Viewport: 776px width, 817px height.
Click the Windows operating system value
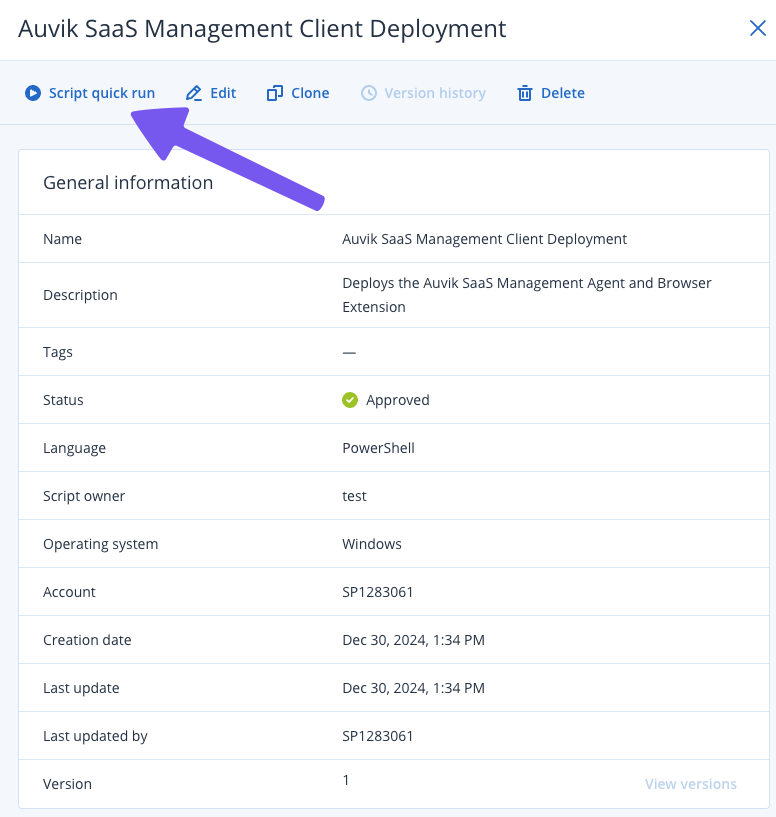click(372, 544)
